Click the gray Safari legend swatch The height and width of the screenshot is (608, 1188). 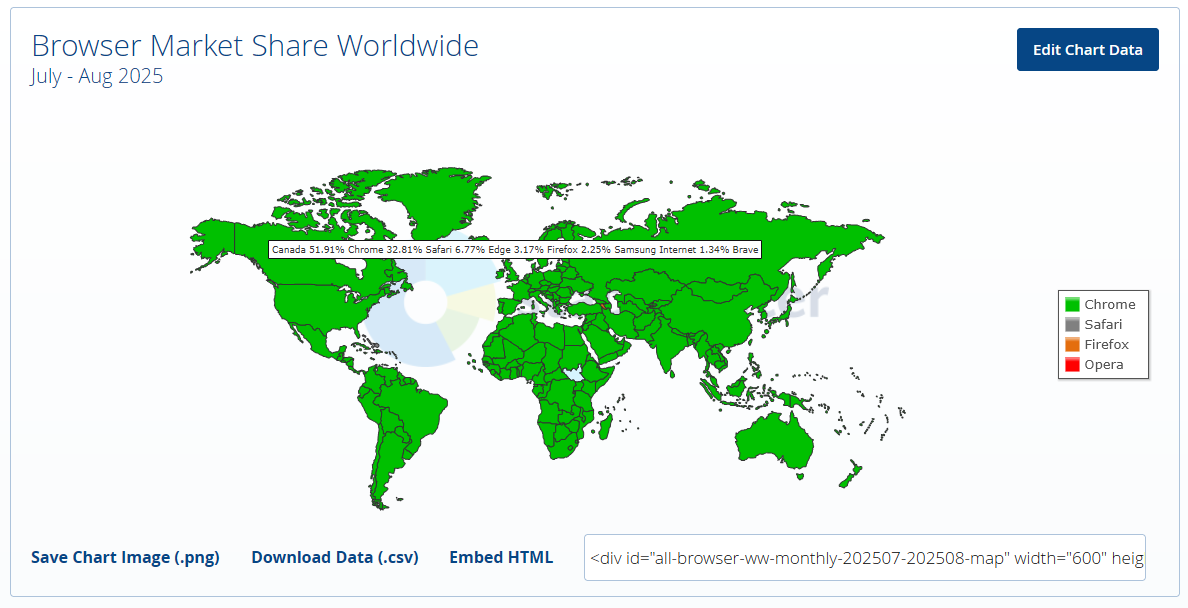(1072, 324)
